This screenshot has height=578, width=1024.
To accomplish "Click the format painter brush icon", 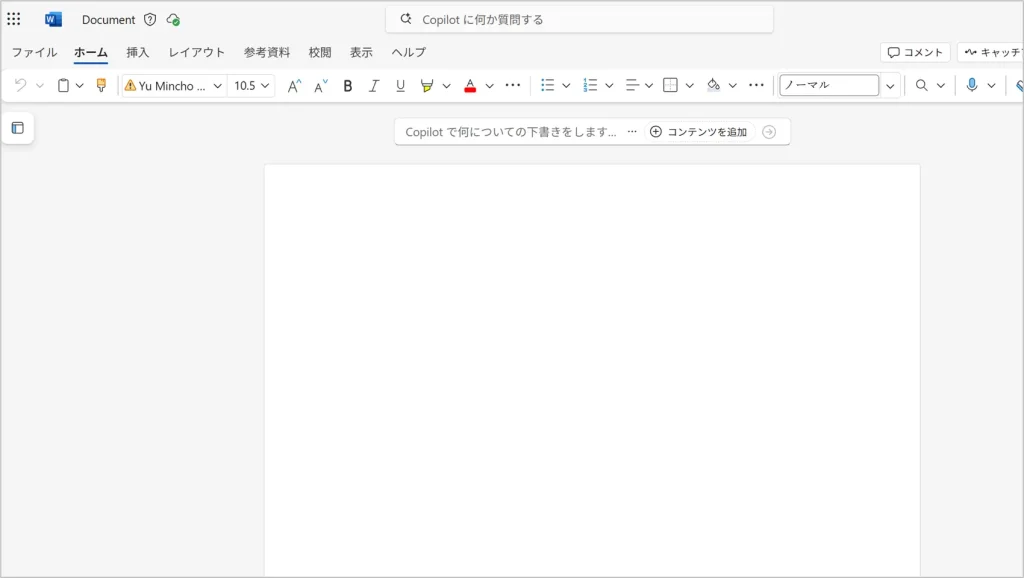I will pos(101,86).
